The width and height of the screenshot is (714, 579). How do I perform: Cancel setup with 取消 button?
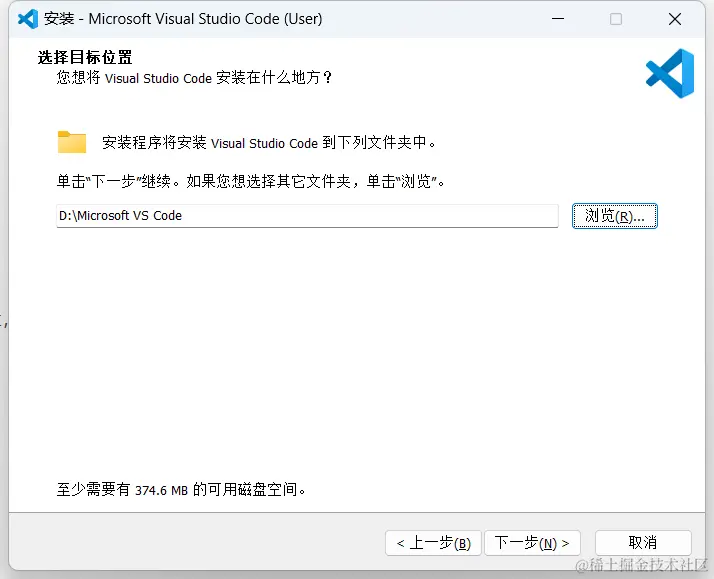coord(643,543)
